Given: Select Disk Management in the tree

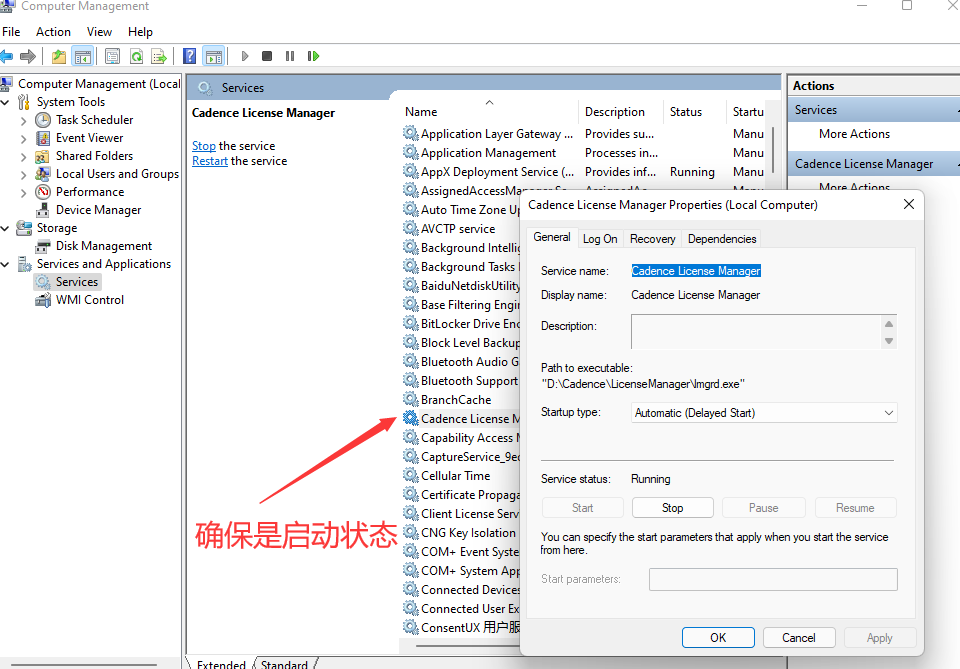Looking at the screenshot, I should click(104, 246).
